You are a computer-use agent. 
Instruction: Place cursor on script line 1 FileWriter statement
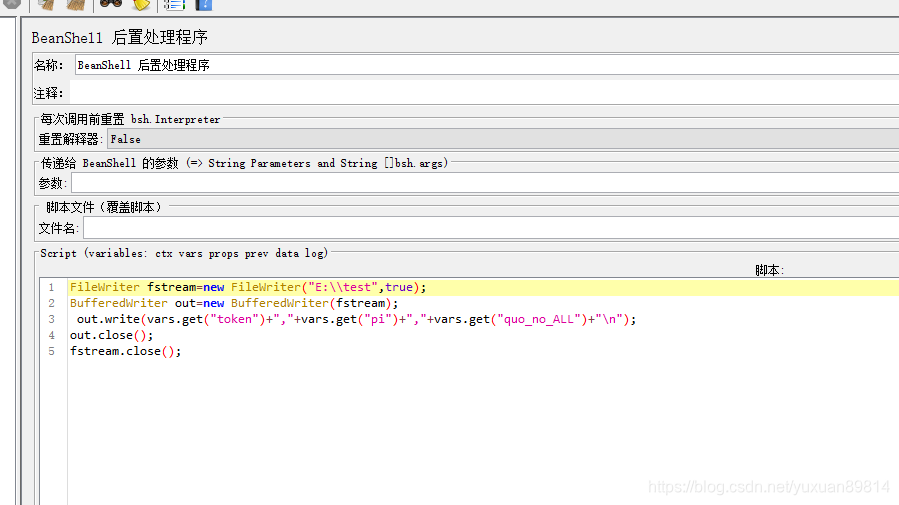[248, 287]
